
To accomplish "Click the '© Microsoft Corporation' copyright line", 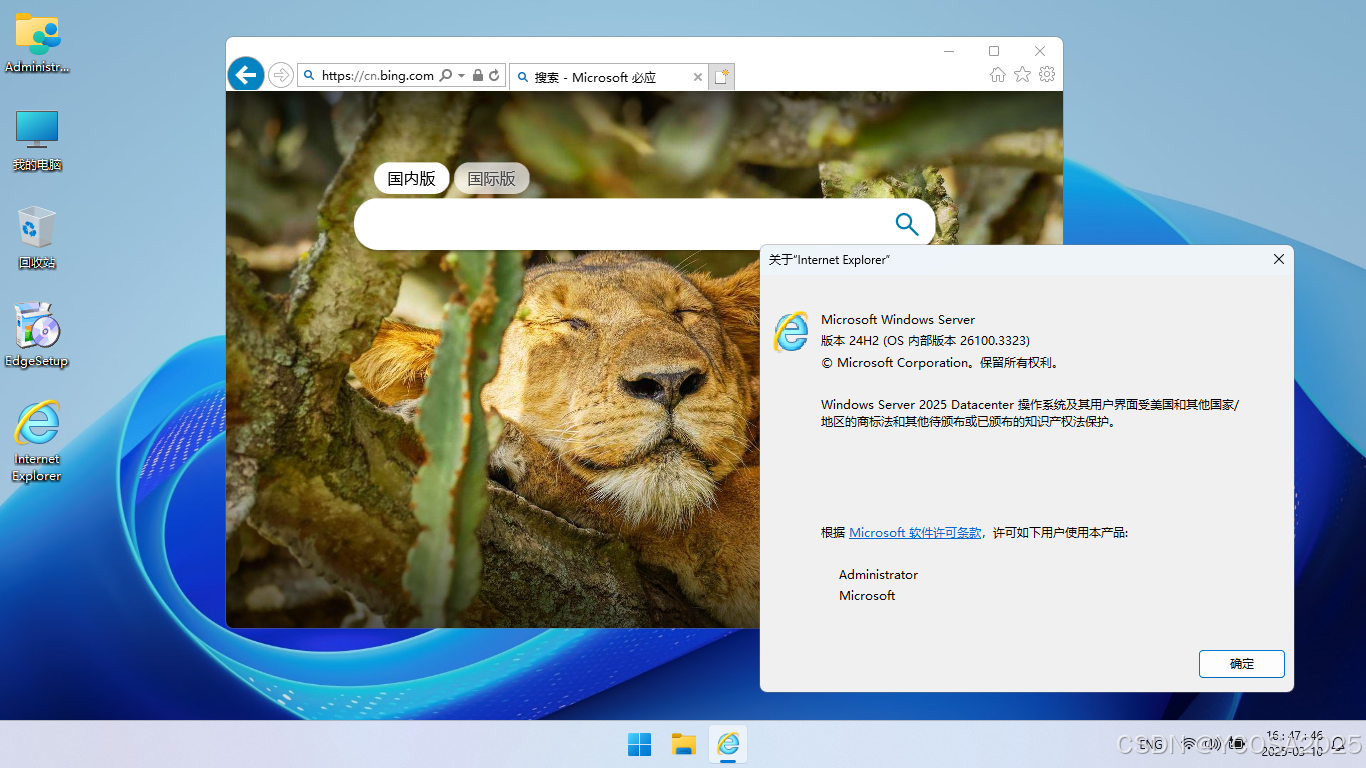I will [x=940, y=363].
